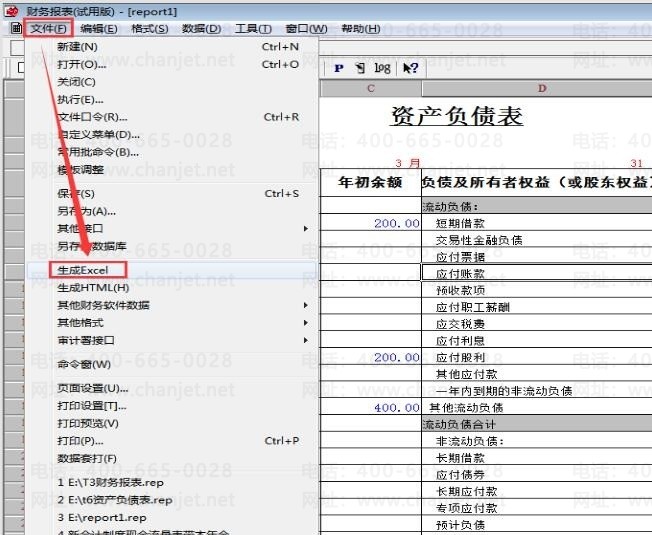This screenshot has height=535, width=652.
Task: Click the 应付利息 cell
Action: (x=537, y=340)
